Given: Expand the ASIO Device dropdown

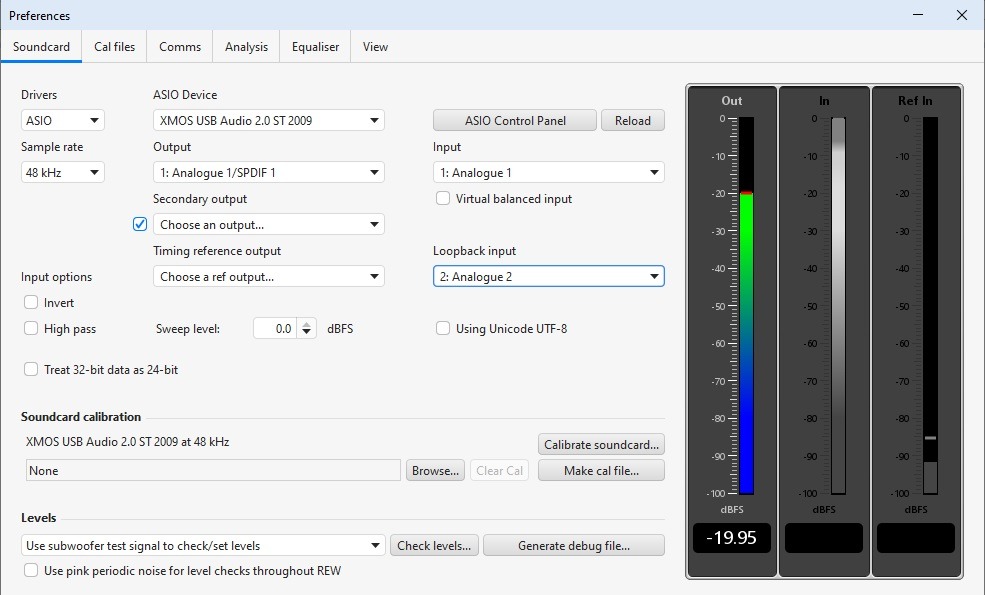Looking at the screenshot, I should (269, 120).
